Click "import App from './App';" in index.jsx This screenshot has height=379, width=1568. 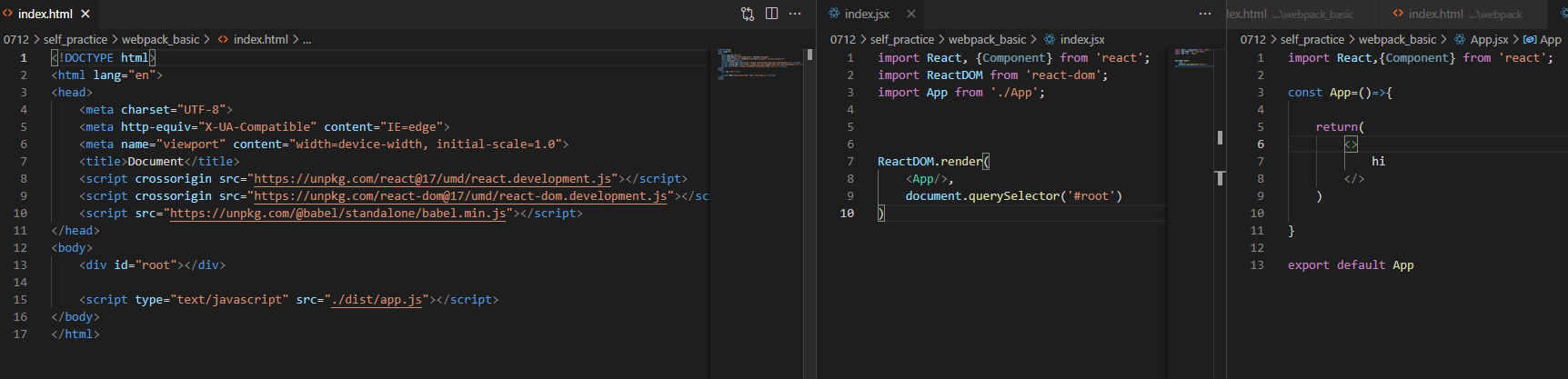(961, 93)
